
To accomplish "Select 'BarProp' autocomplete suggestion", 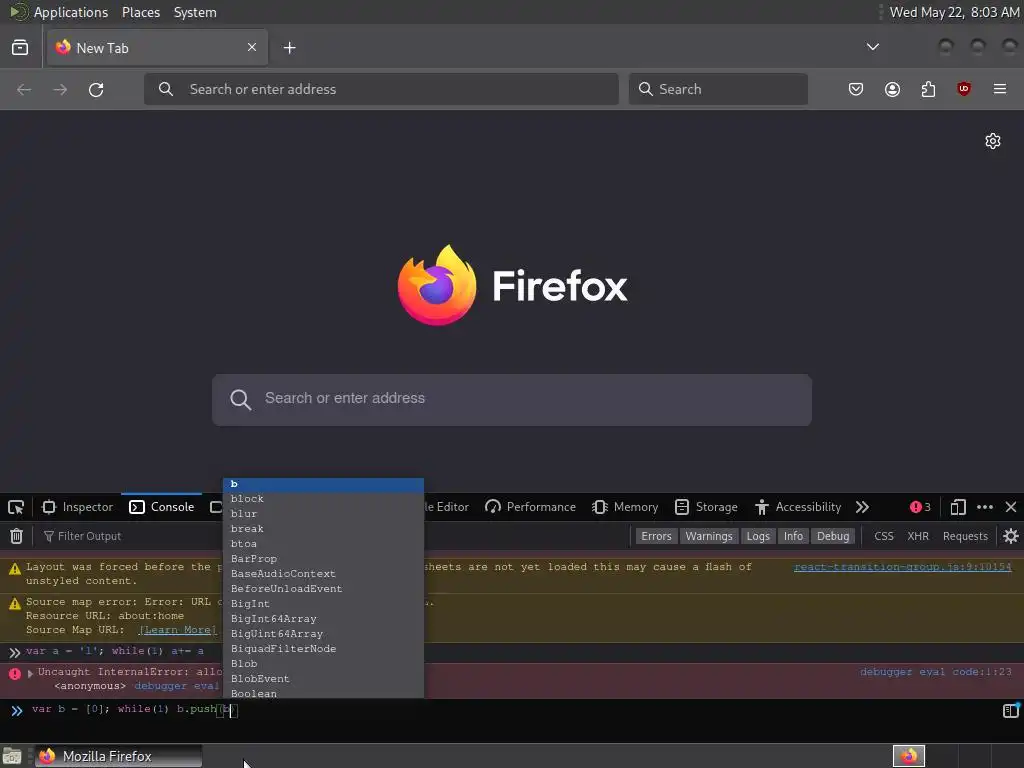I will (x=323, y=559).
